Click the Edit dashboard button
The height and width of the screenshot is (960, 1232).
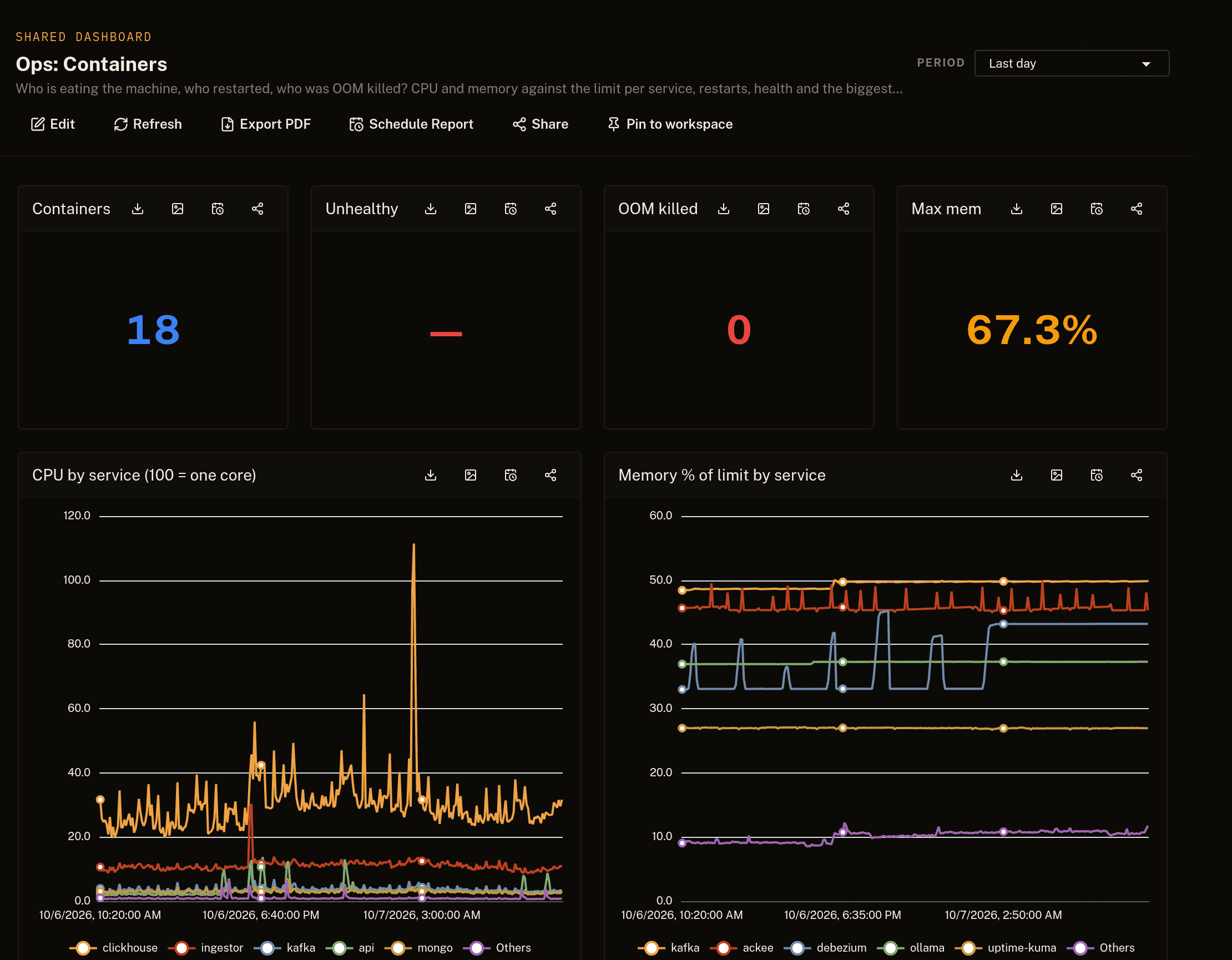53,124
